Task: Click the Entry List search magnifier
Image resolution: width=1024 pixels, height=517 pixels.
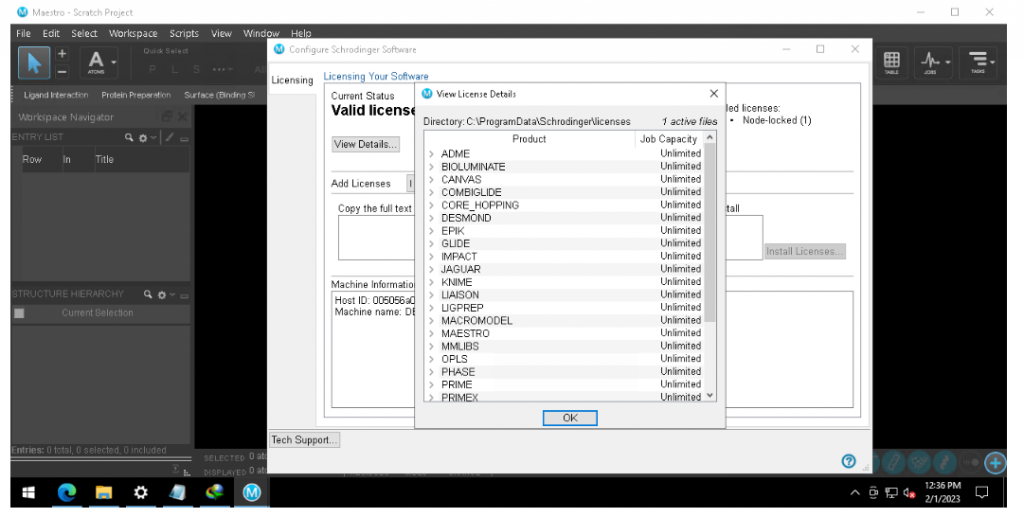Action: coord(129,137)
